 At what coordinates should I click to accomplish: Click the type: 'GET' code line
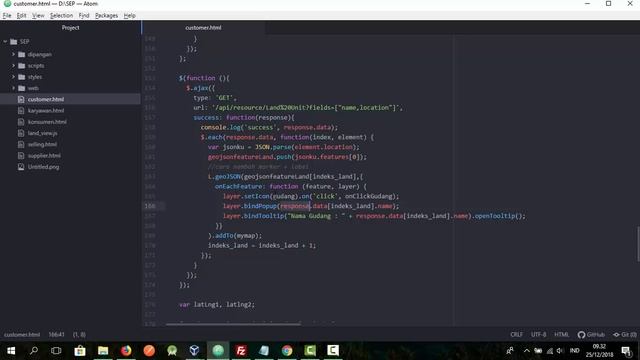coord(215,98)
